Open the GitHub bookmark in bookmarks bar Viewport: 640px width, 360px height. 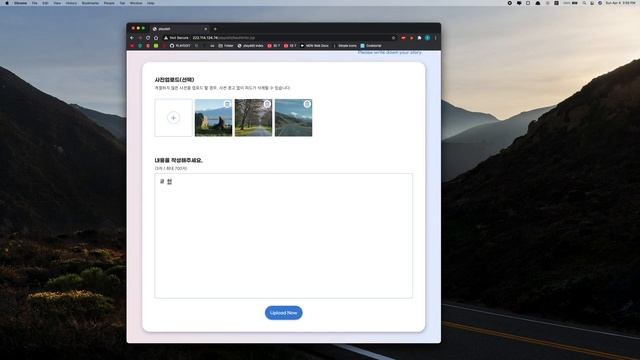click(x=180, y=46)
